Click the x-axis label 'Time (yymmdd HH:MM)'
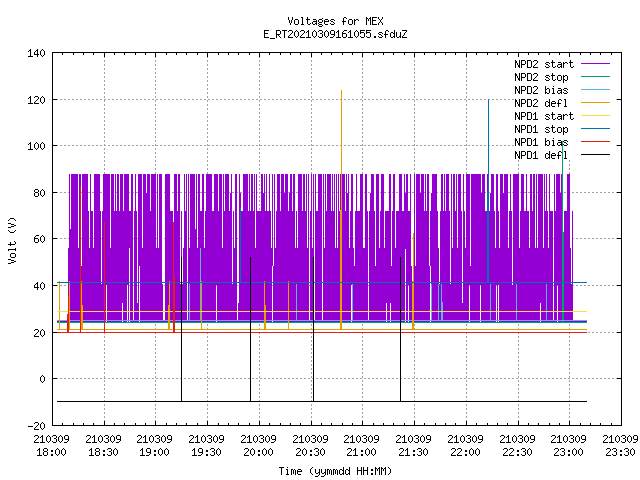640x480 pixels. pos(335,471)
